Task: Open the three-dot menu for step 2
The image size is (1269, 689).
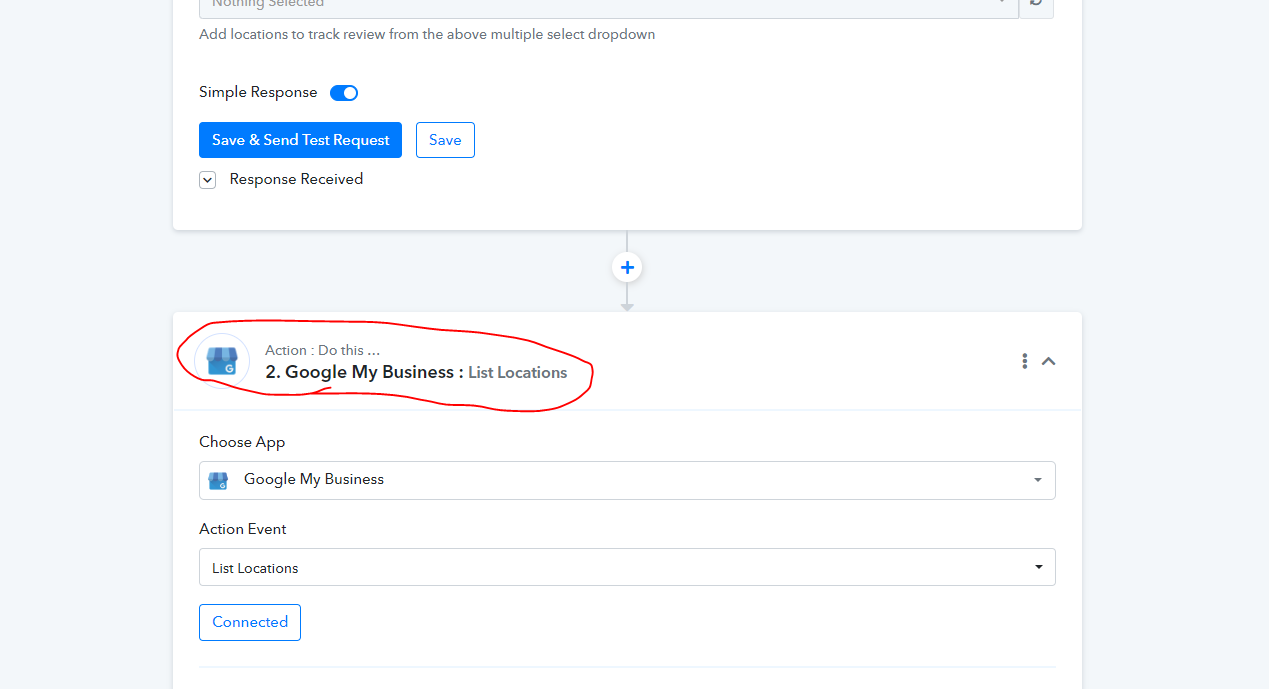Action: point(1024,361)
